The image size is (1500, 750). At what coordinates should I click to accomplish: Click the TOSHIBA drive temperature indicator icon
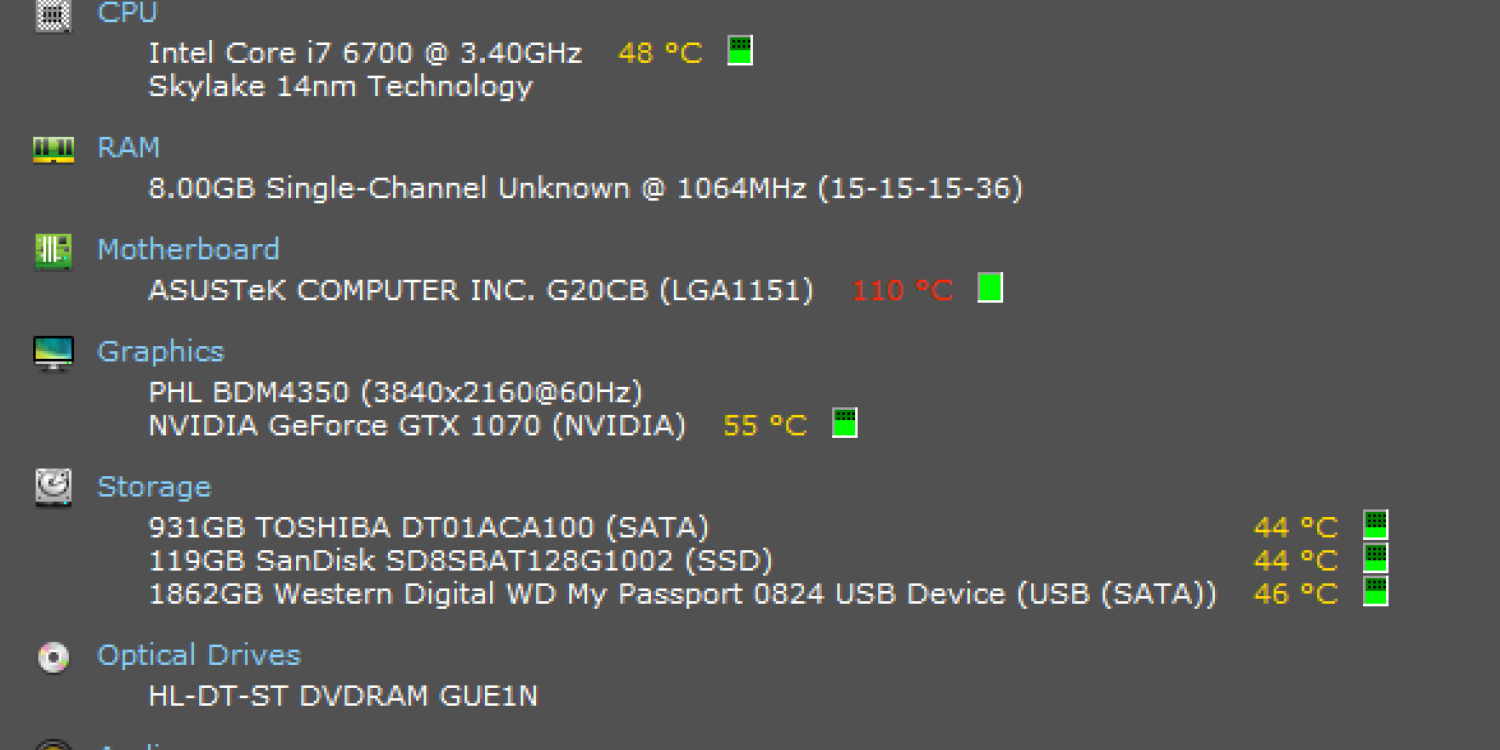click(x=1376, y=525)
